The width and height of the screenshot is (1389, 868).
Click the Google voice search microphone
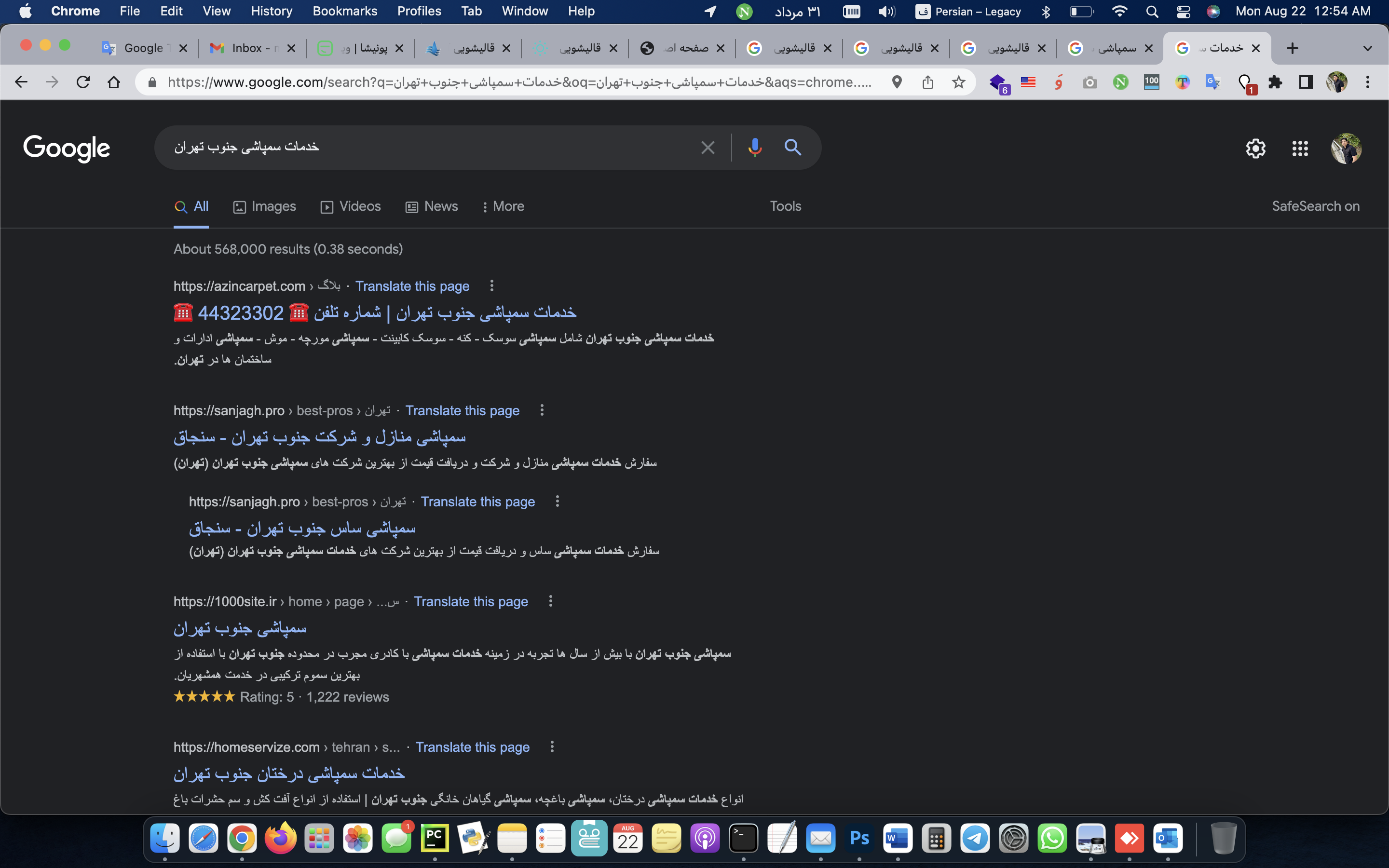click(x=755, y=148)
